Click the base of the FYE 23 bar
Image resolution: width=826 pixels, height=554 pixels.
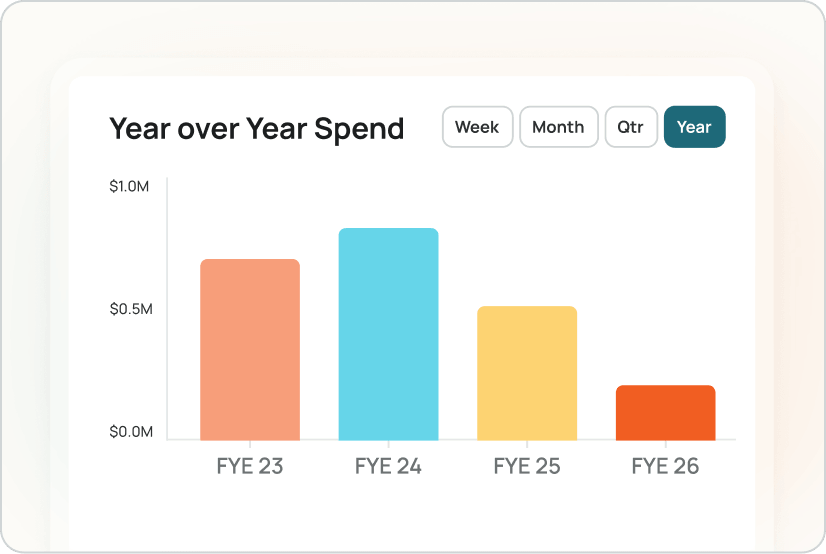[250, 436]
